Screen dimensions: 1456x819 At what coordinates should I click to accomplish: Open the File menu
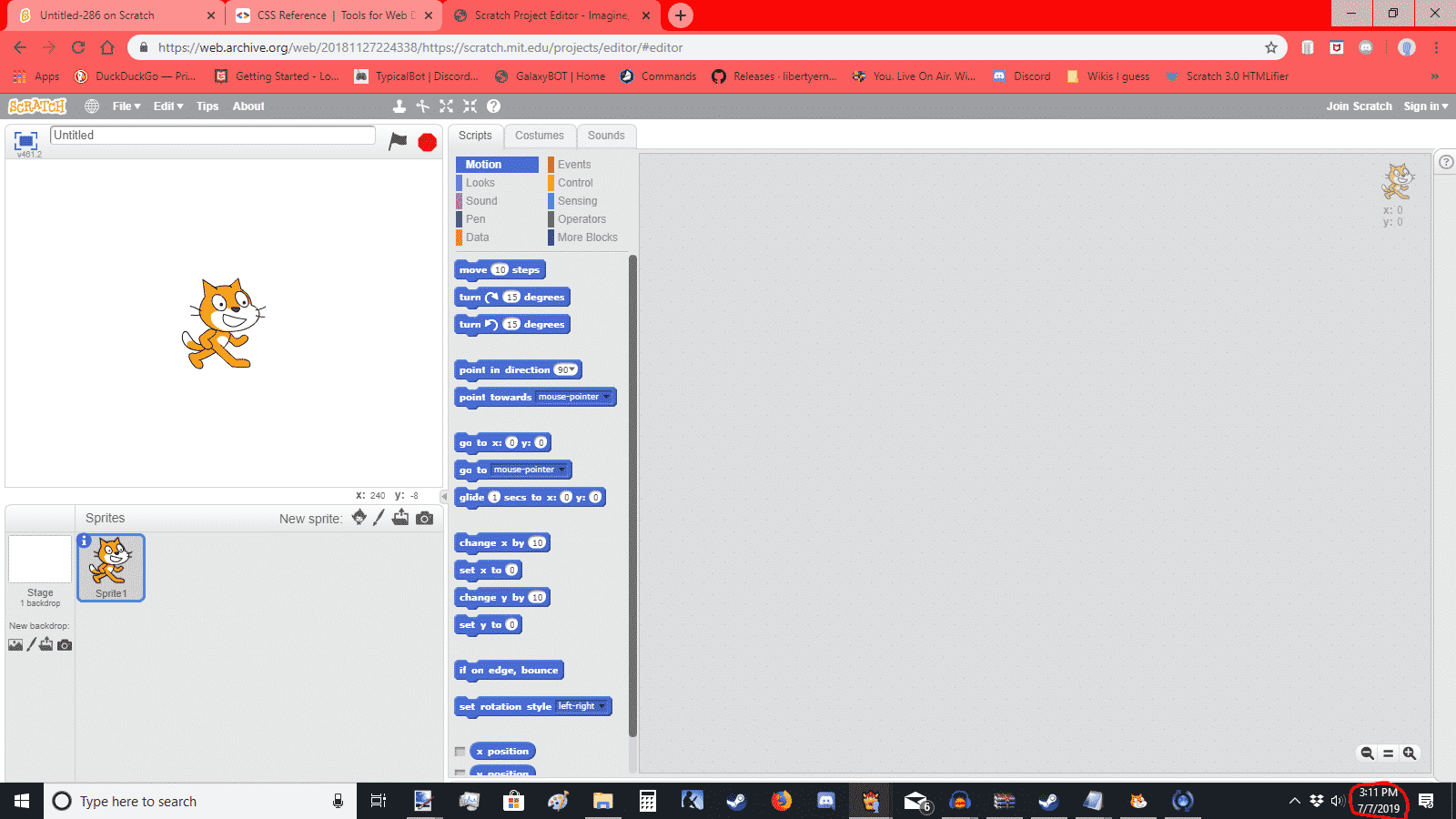pyautogui.click(x=126, y=106)
